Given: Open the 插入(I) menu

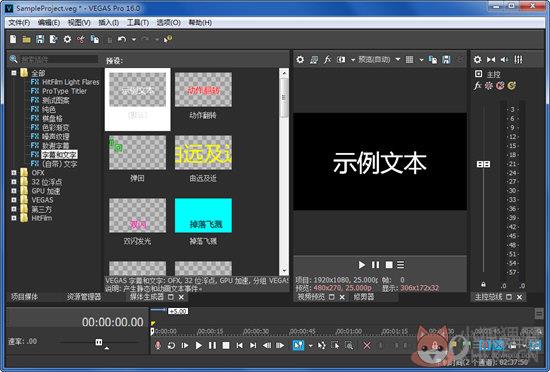Looking at the screenshot, I should tap(108, 23).
